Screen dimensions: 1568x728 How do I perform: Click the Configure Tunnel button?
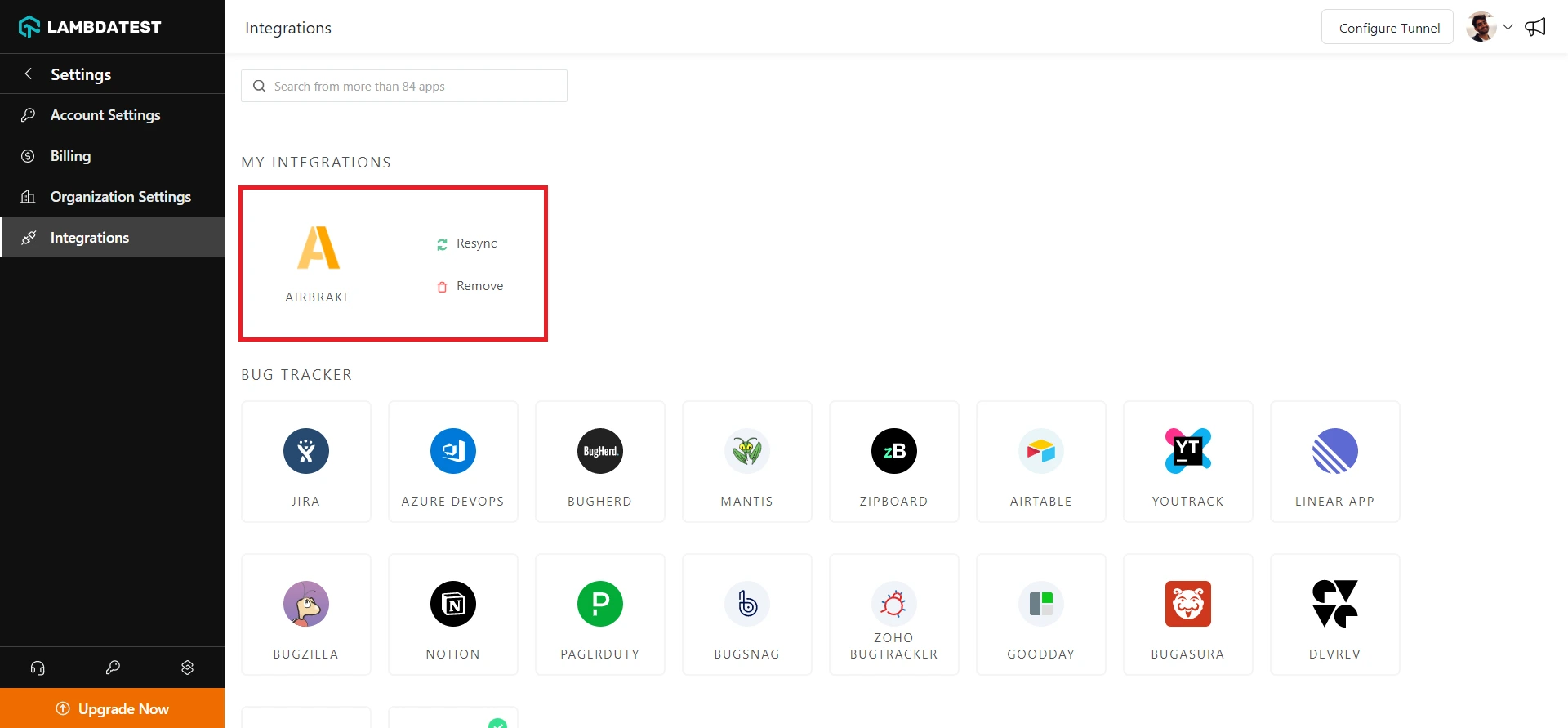pos(1388,27)
